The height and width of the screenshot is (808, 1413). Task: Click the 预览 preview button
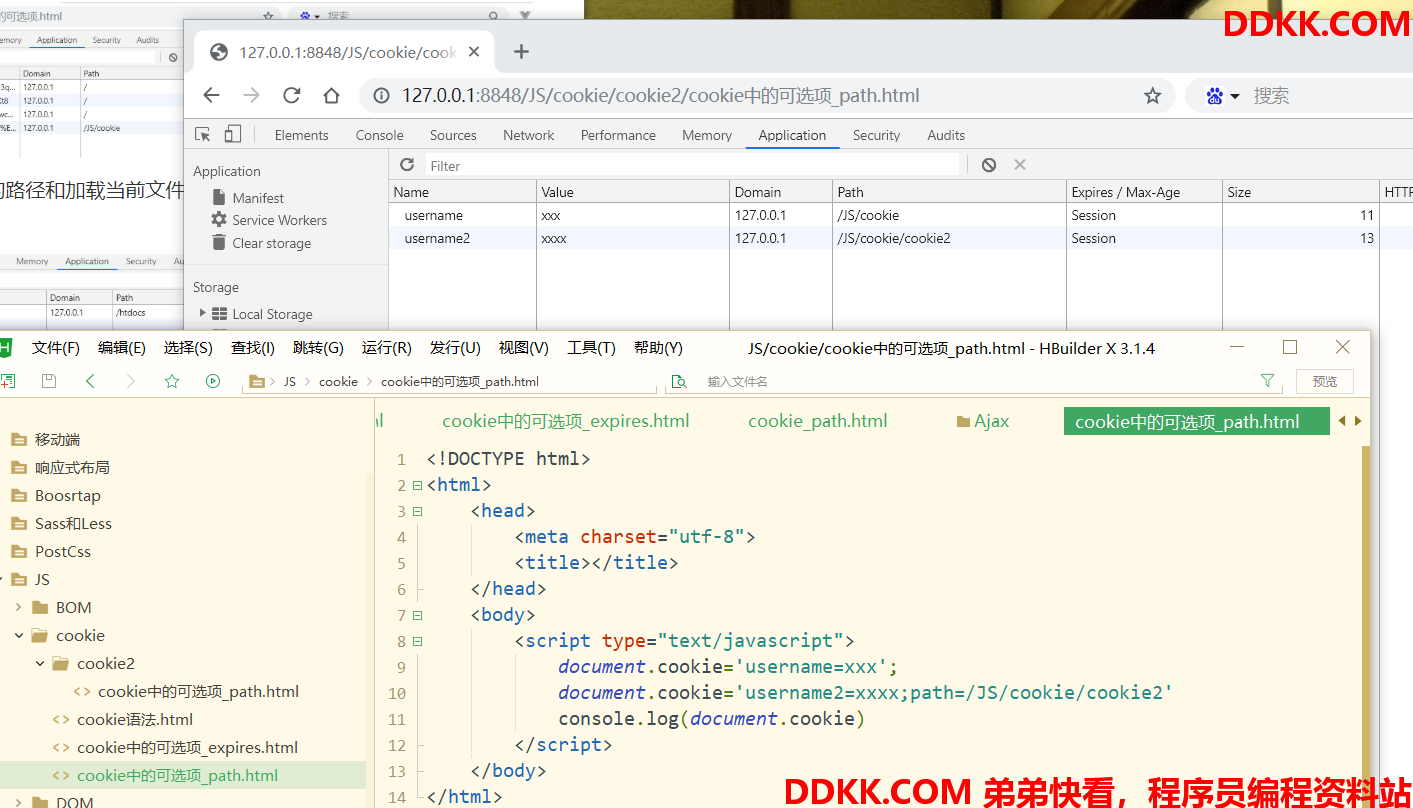pyautogui.click(x=1325, y=381)
